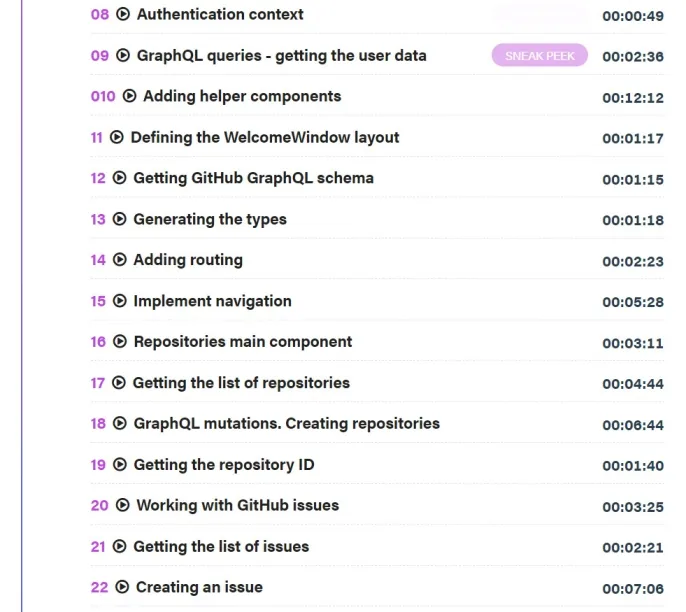Click lesson number 15 label
The height and width of the screenshot is (612, 686).
pos(98,301)
